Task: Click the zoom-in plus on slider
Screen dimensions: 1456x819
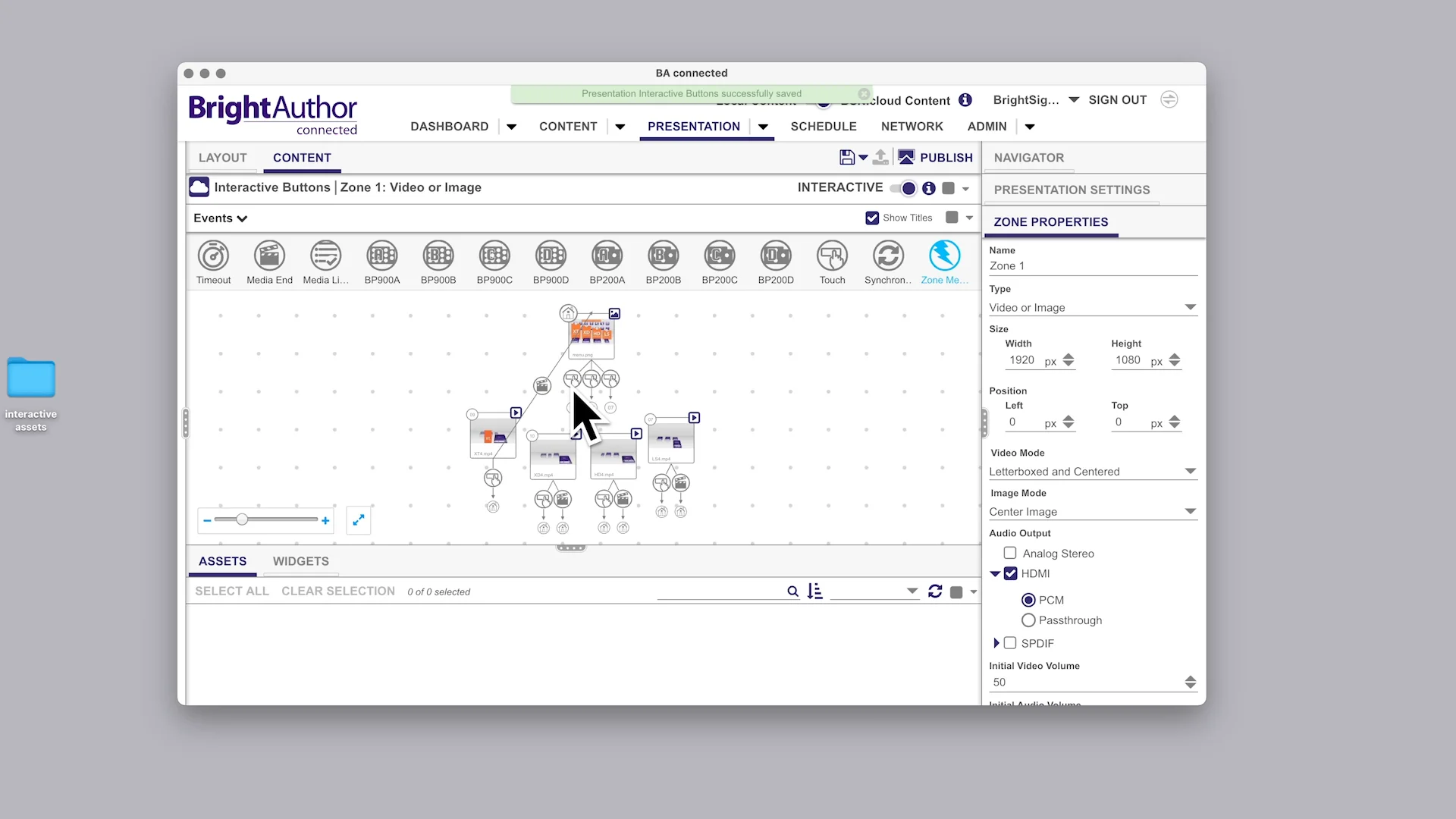Action: [x=325, y=520]
